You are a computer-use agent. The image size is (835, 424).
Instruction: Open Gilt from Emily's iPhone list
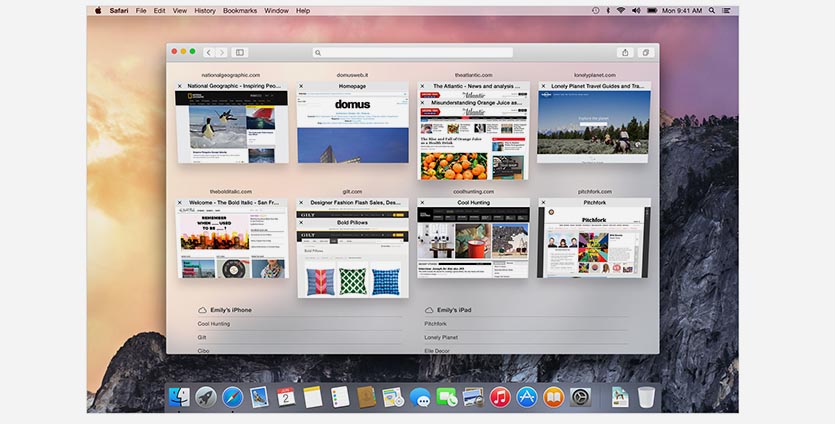pos(202,338)
